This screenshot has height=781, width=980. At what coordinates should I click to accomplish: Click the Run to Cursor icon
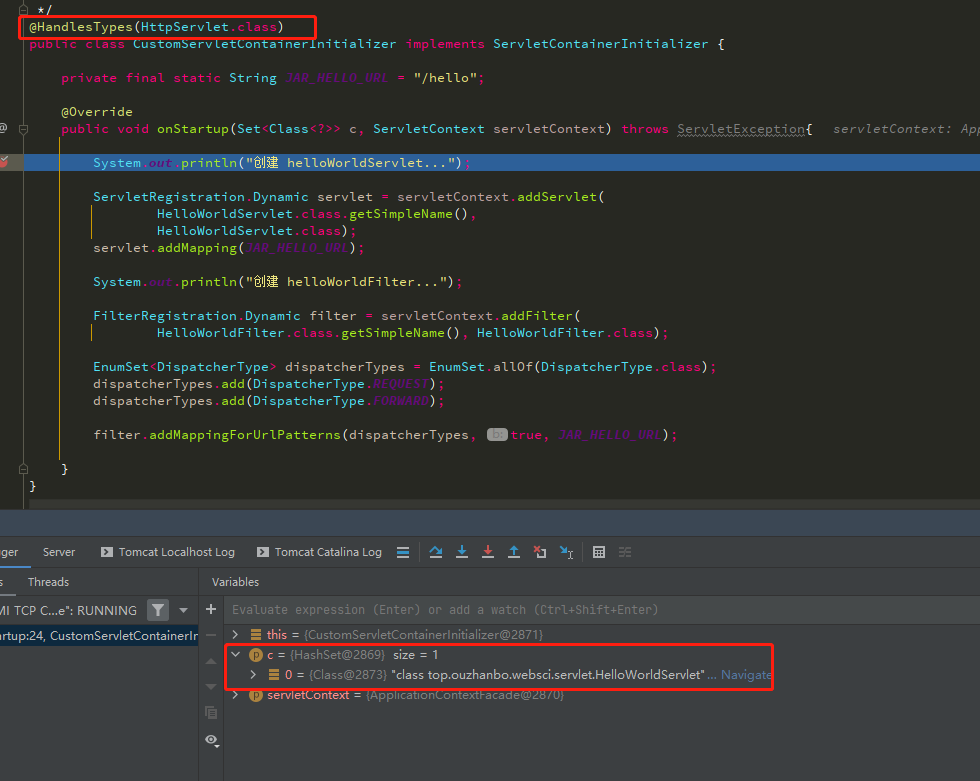[x=566, y=552]
